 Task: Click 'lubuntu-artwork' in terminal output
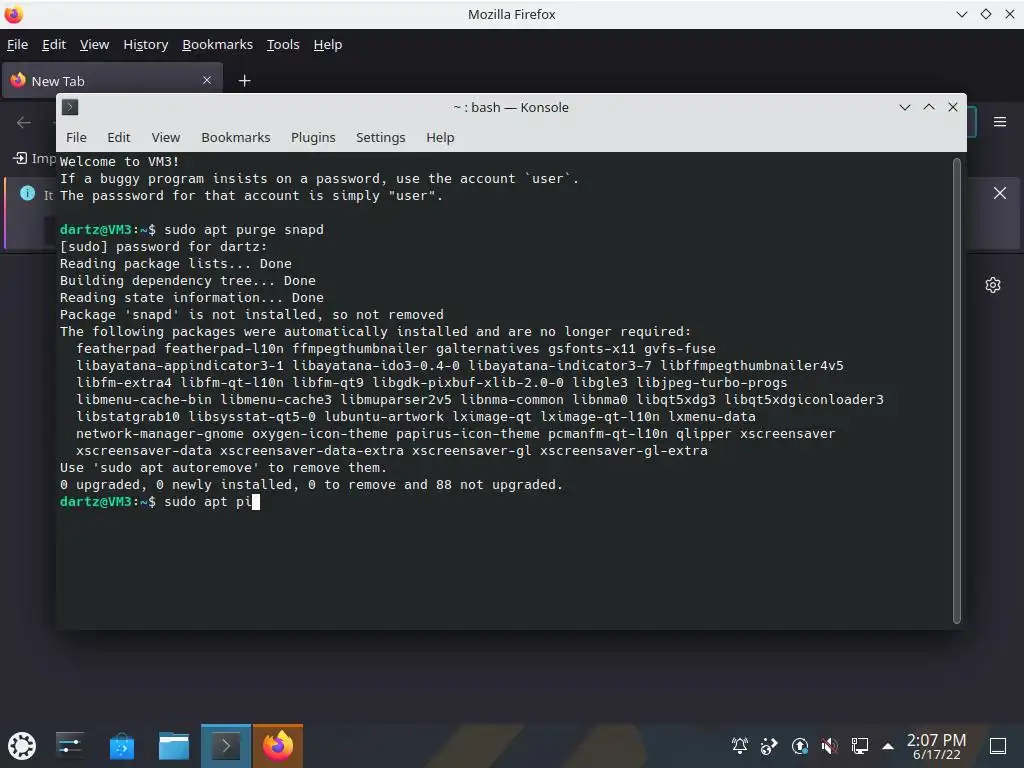point(384,416)
